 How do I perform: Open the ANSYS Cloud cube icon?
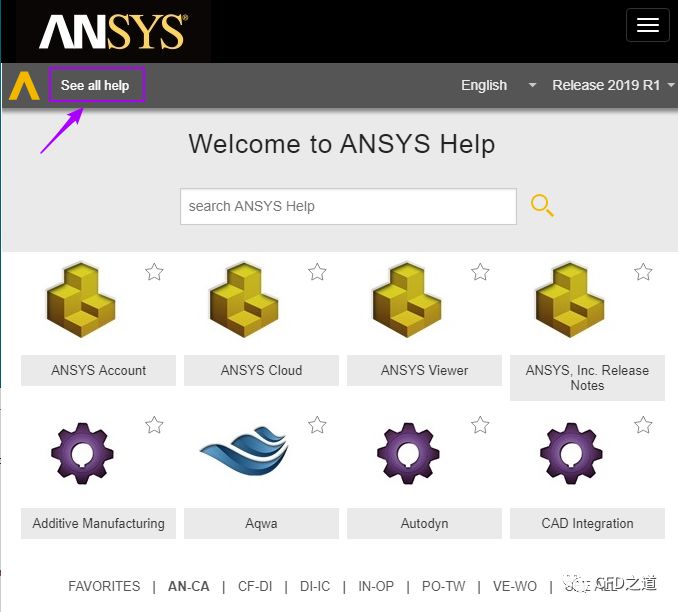tap(244, 300)
